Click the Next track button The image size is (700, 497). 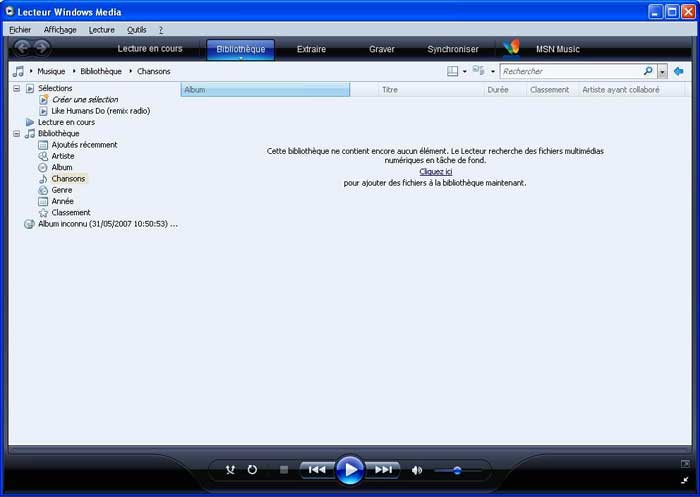[383, 470]
